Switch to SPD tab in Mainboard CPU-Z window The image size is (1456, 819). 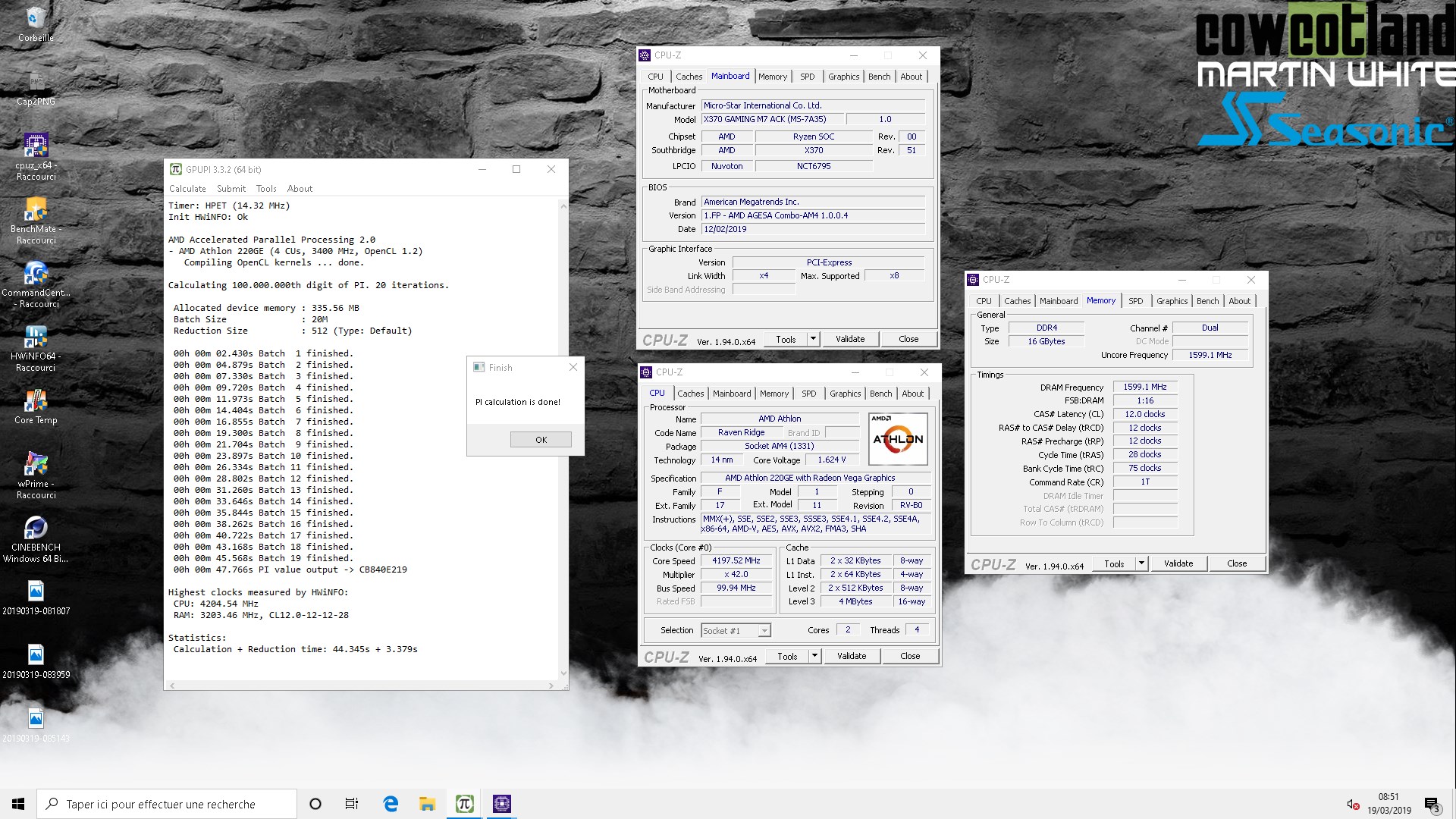tap(808, 77)
